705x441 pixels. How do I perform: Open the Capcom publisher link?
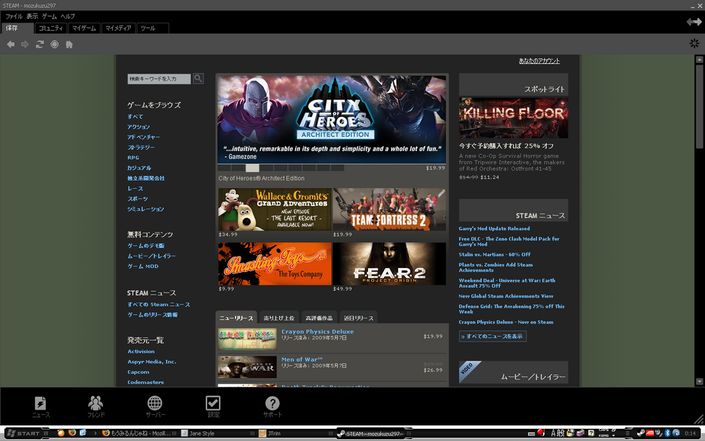(x=138, y=372)
